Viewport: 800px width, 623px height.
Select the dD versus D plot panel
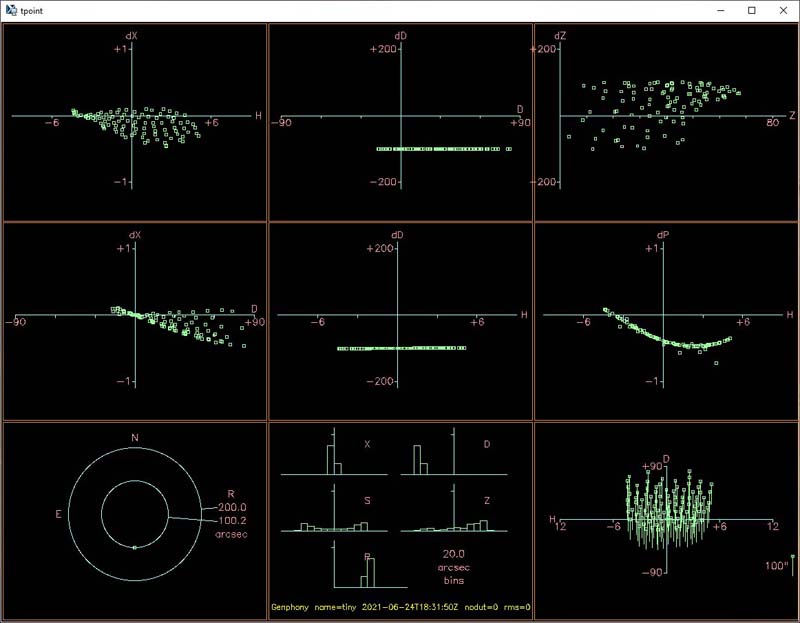coord(400,121)
